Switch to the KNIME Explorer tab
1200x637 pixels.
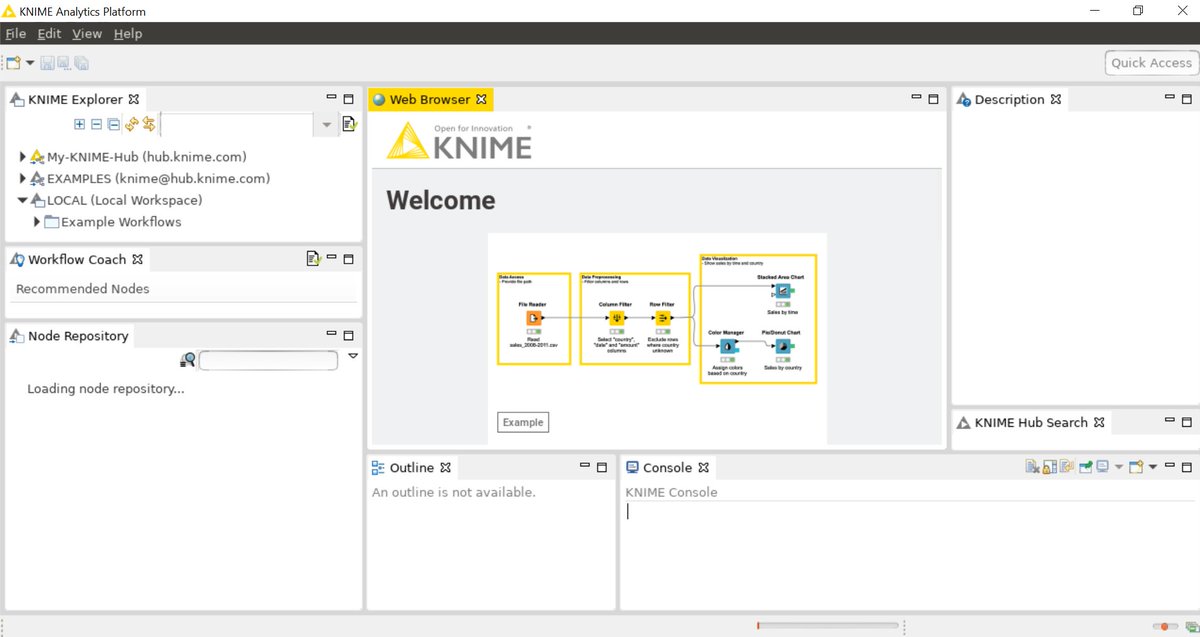pyautogui.click(x=75, y=100)
